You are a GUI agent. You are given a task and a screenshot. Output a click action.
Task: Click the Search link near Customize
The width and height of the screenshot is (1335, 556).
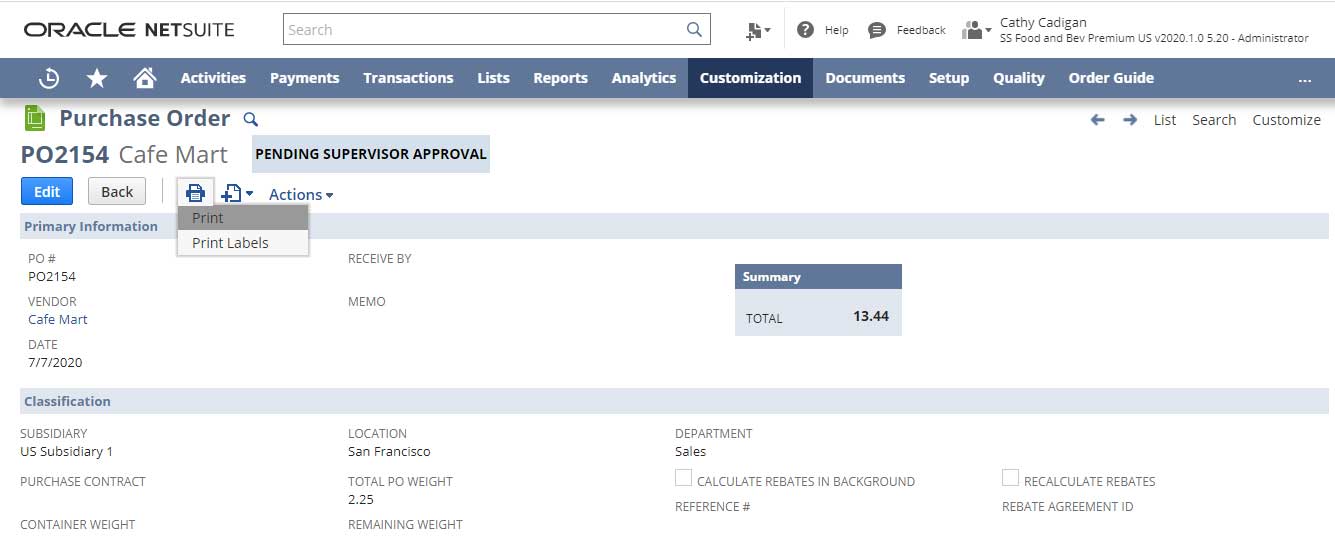point(1214,120)
